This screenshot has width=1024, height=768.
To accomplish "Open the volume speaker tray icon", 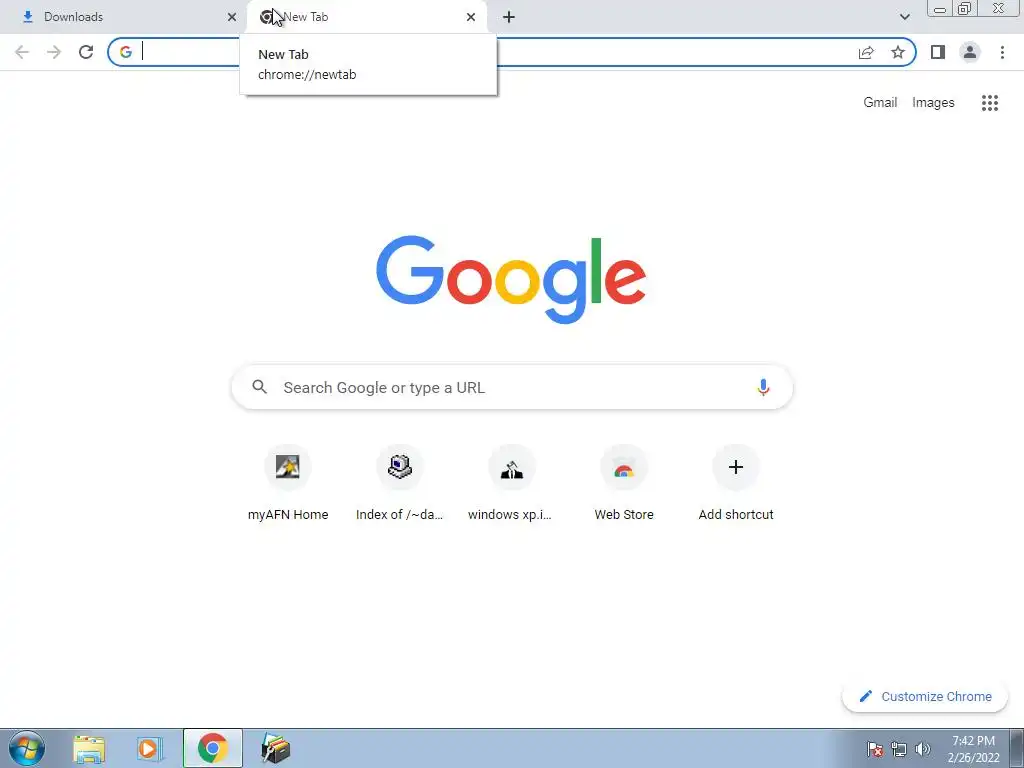I will 922,749.
